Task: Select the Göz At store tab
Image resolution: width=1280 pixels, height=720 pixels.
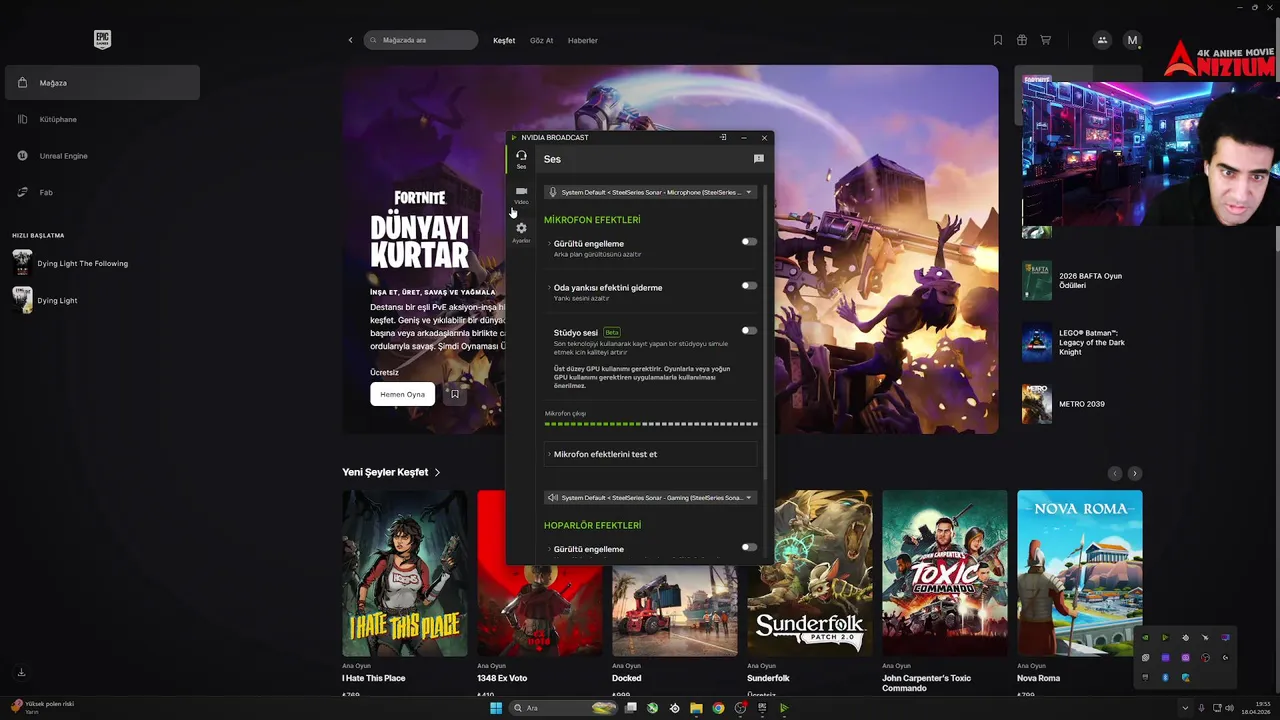Action: click(x=541, y=41)
